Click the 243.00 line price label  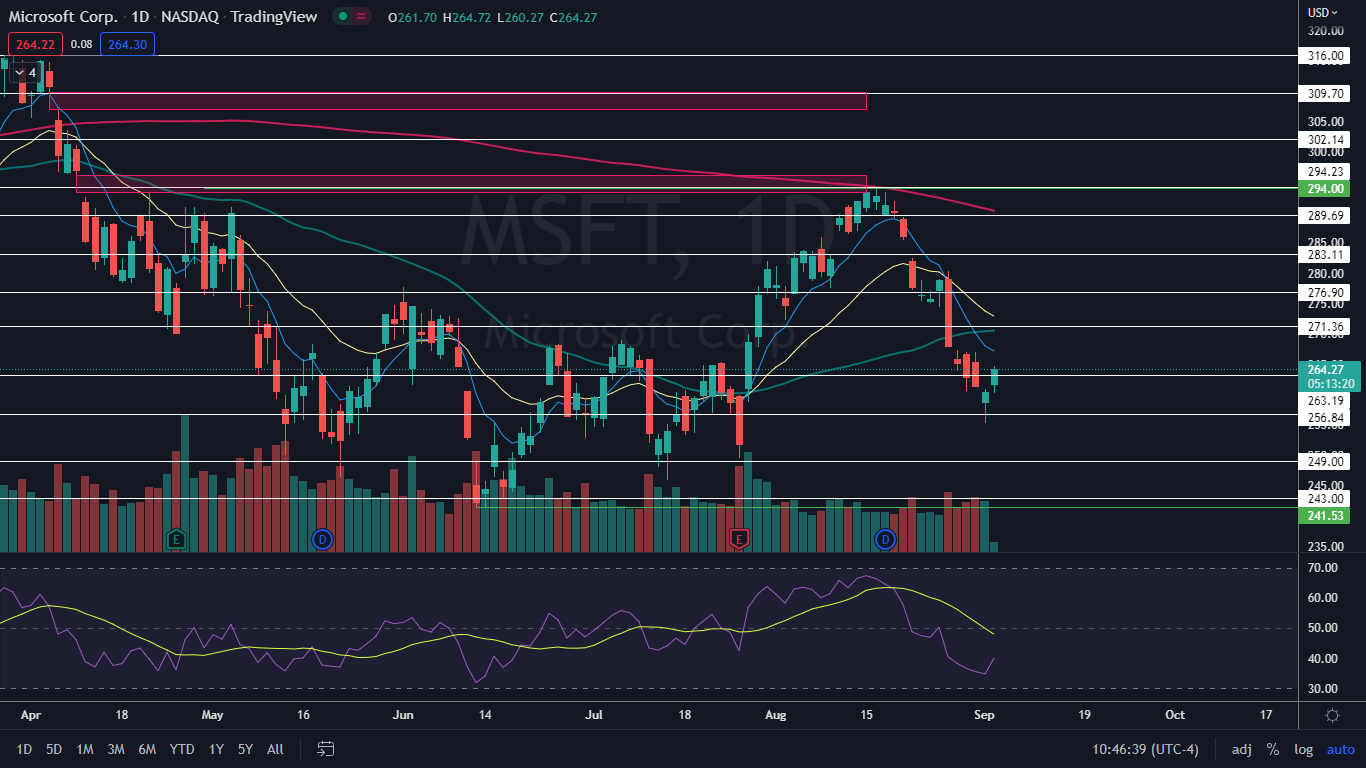coord(1326,498)
